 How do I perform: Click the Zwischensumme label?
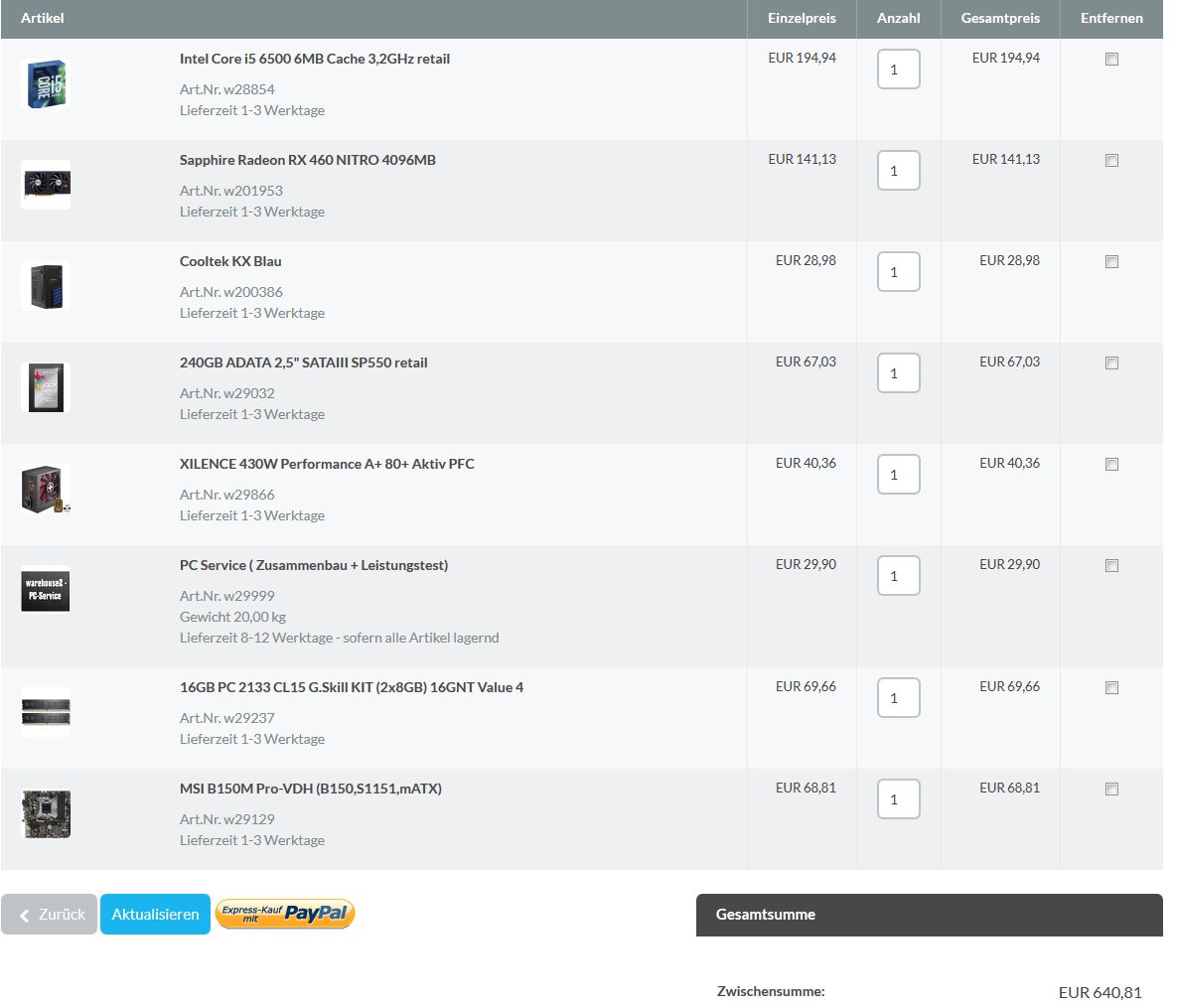[x=771, y=991]
